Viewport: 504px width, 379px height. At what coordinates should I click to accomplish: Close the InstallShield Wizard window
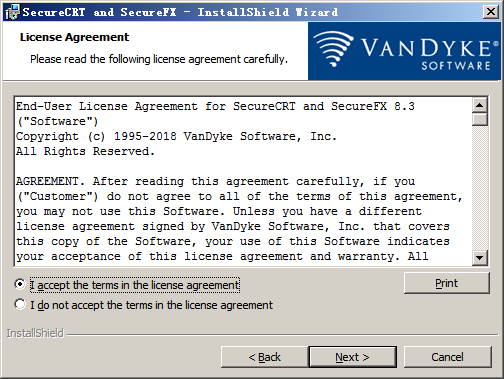tap(491, 12)
